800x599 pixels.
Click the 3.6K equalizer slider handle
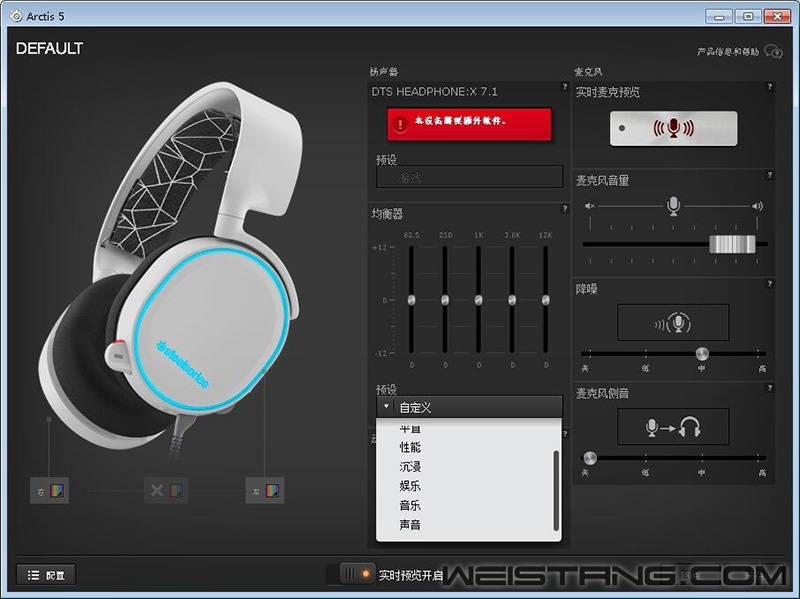[512, 300]
